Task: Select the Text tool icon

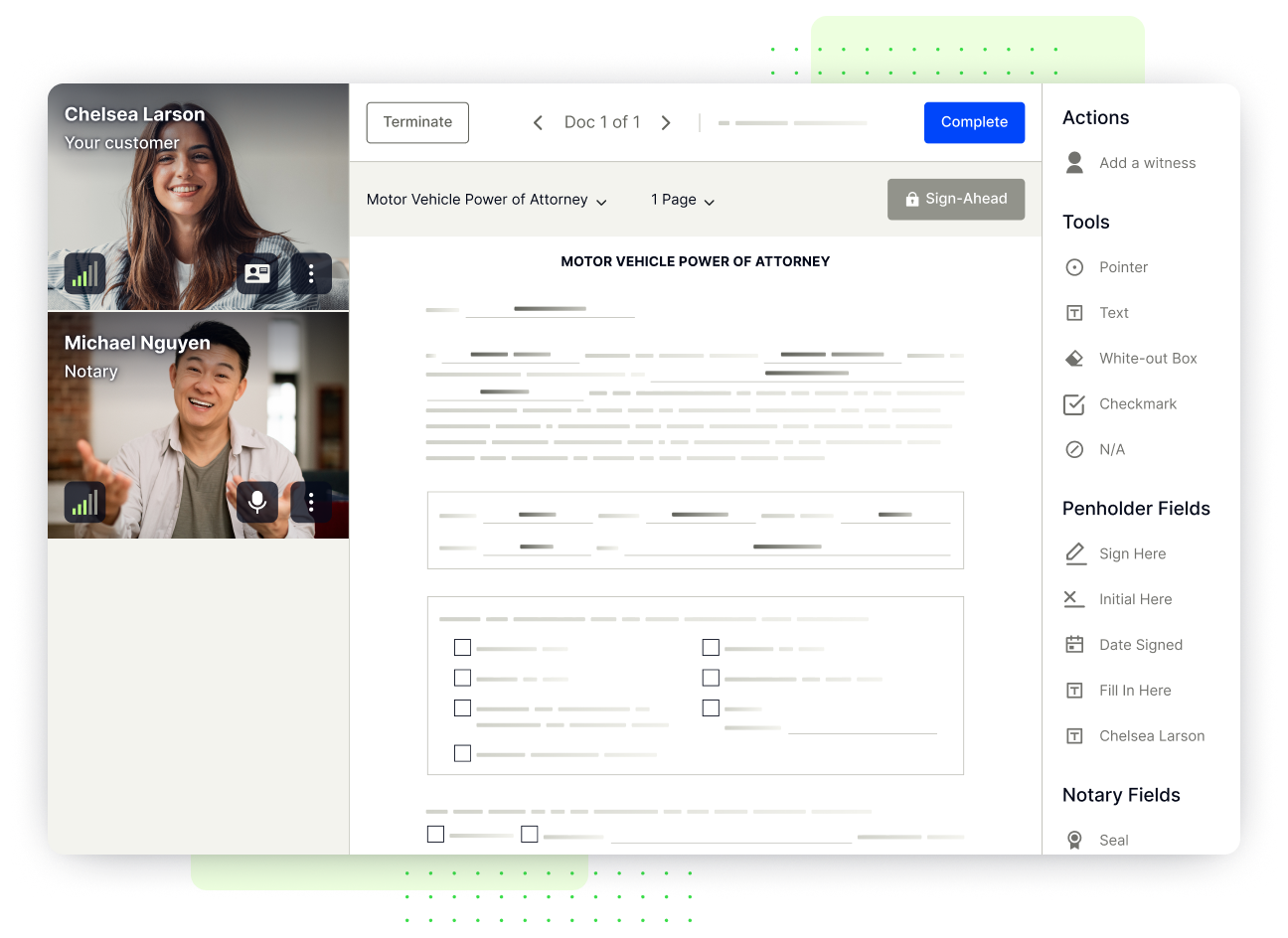Action: (x=1074, y=313)
